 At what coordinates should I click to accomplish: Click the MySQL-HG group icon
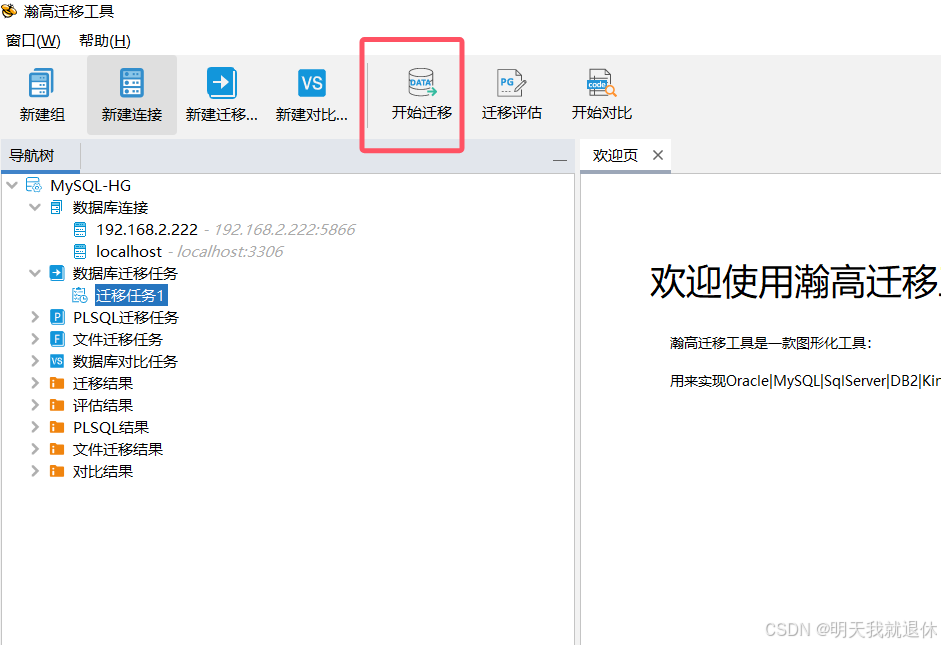tap(34, 185)
